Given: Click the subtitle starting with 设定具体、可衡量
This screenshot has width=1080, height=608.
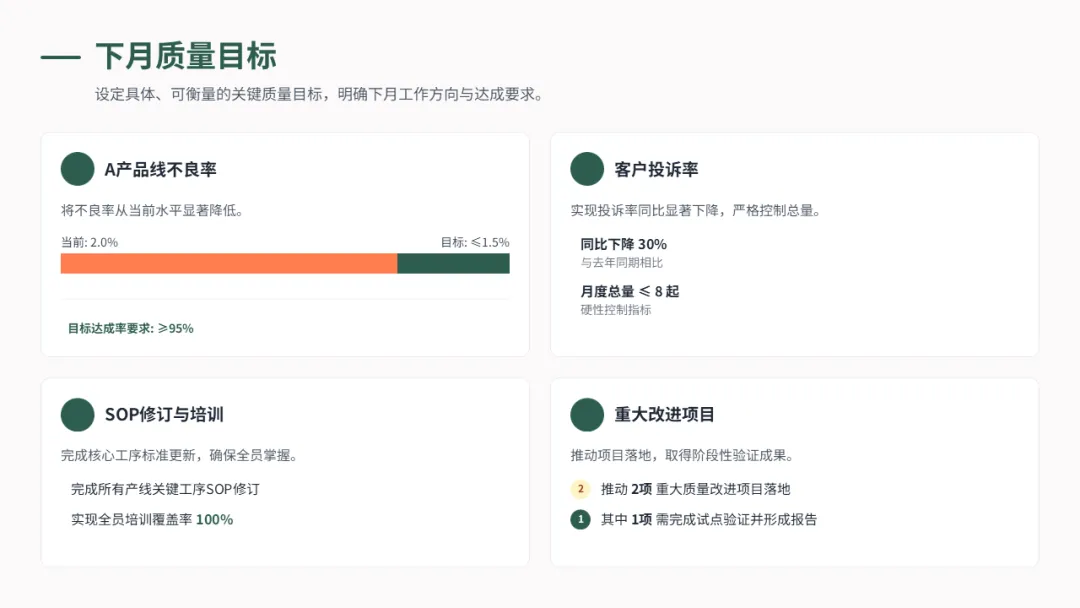Looking at the screenshot, I should (x=319, y=94).
